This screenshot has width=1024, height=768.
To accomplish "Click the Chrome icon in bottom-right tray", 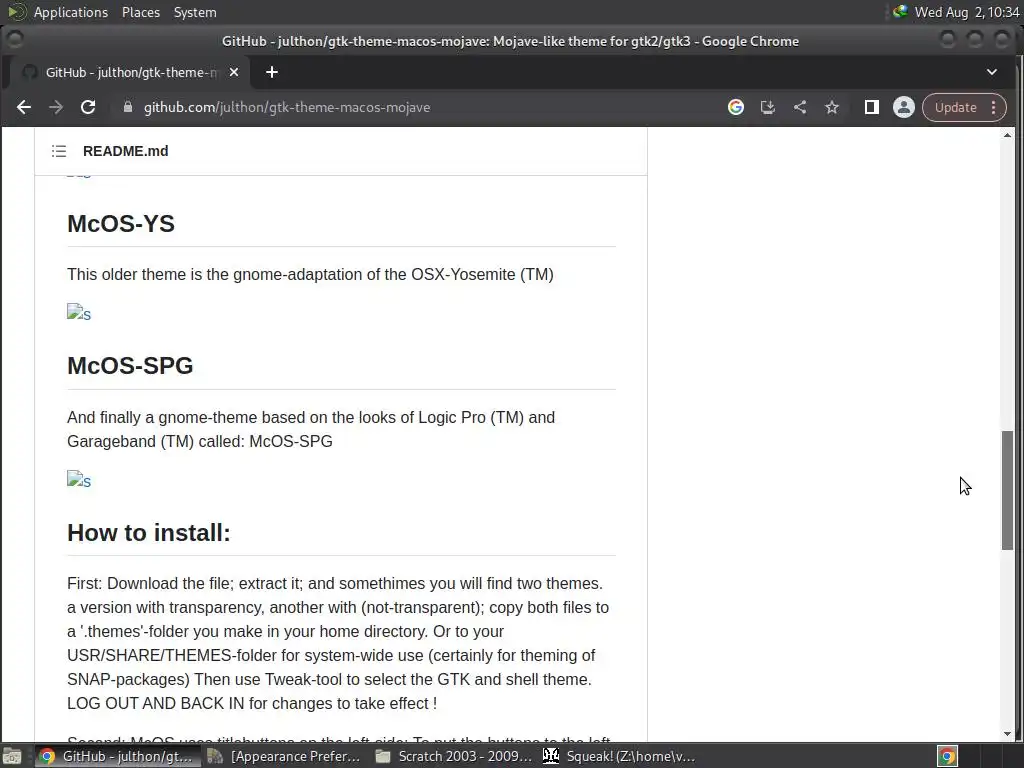I will tap(947, 756).
